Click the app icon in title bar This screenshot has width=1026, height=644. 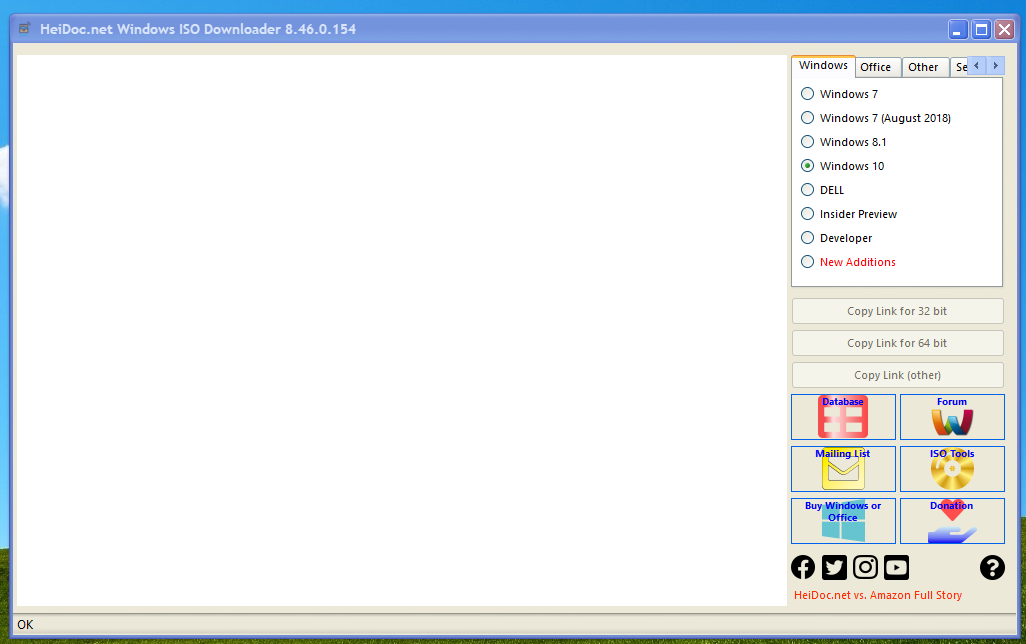pos(25,29)
